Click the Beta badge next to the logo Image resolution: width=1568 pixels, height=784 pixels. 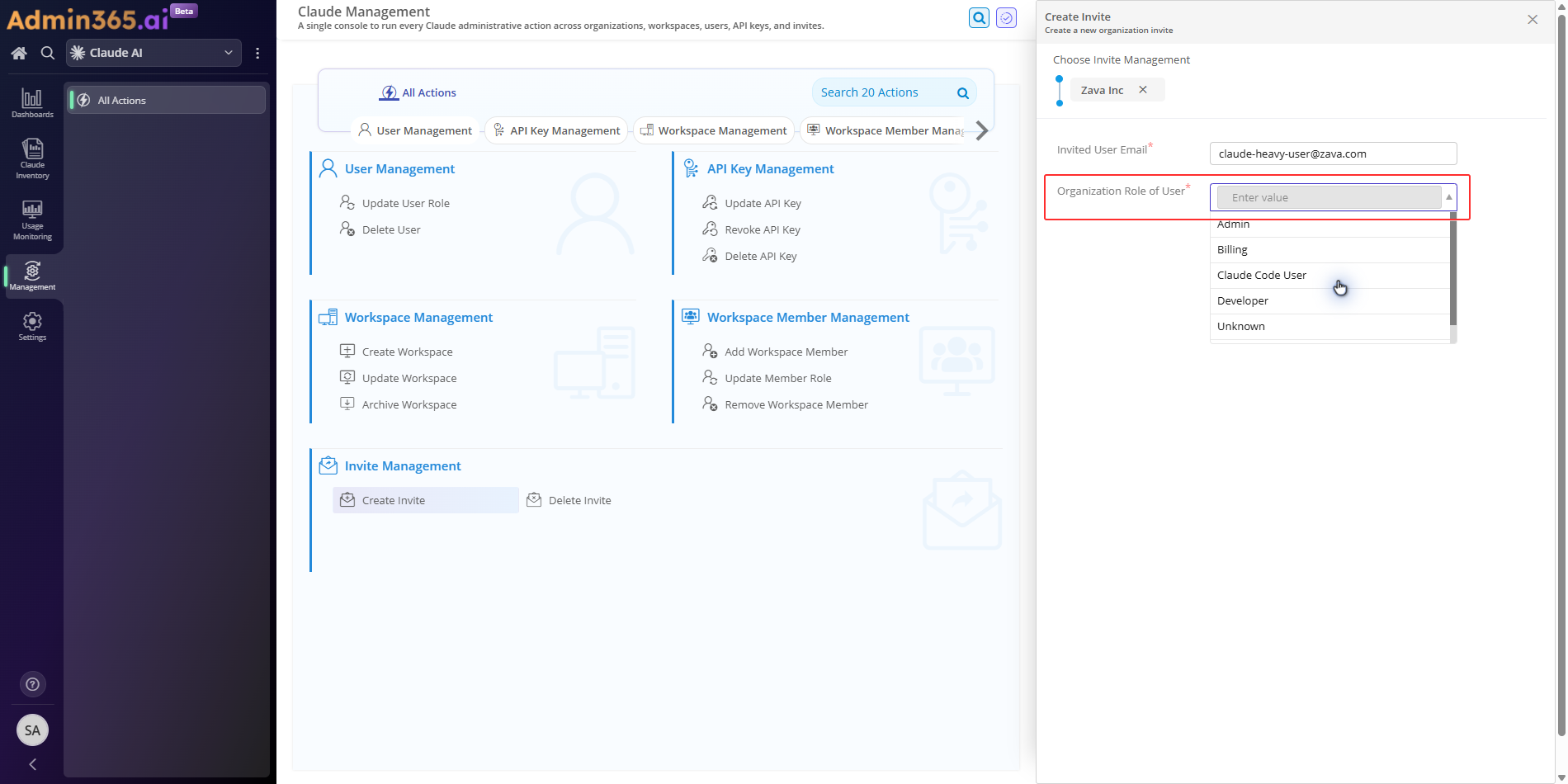(x=184, y=11)
